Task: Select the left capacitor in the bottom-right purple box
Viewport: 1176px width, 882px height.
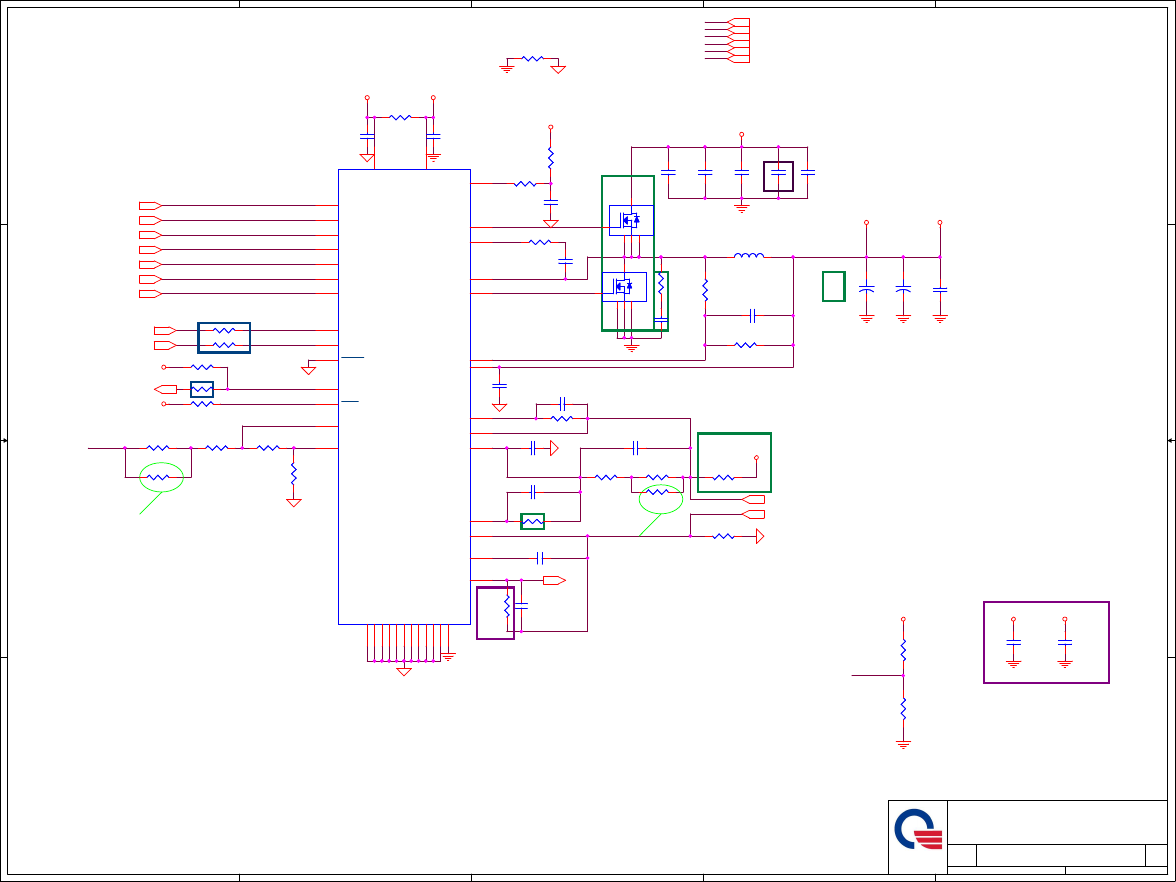Action: coord(1013,642)
